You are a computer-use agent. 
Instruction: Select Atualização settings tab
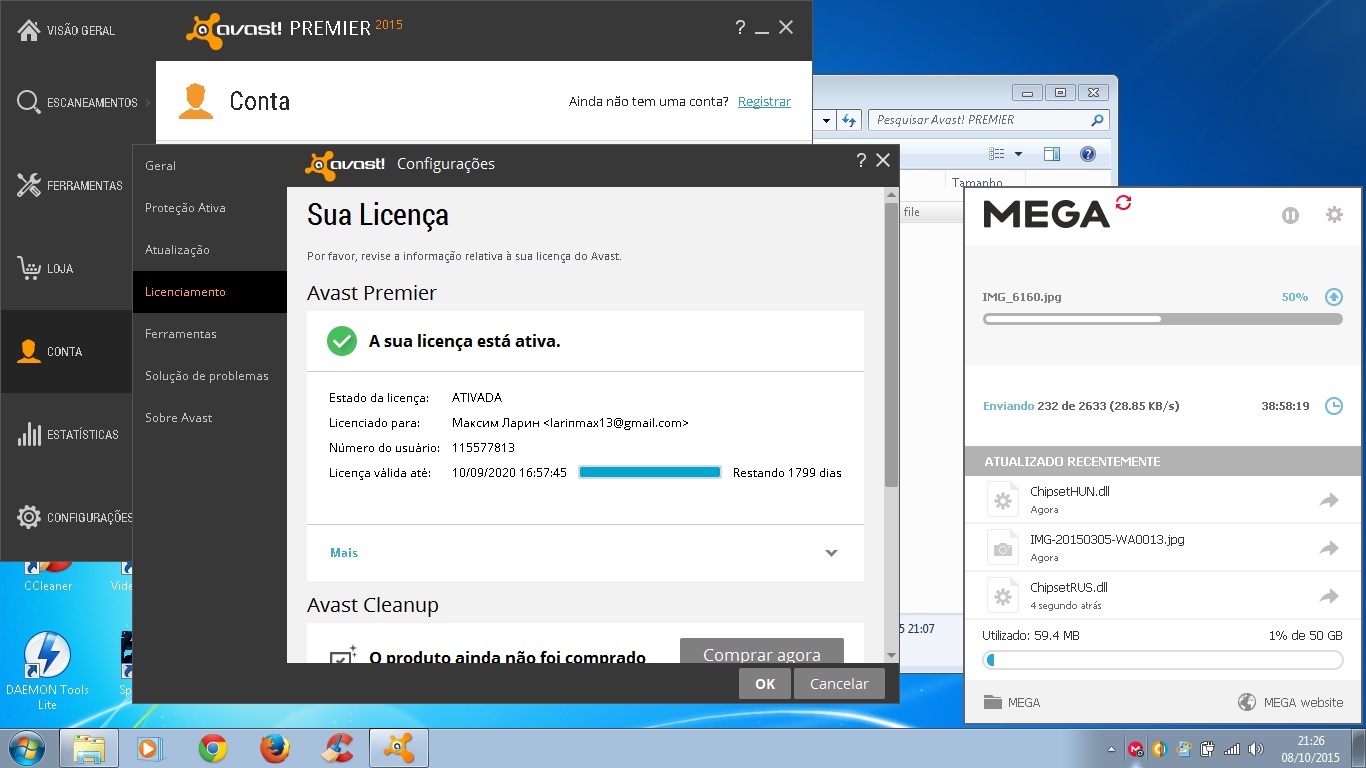pos(209,250)
